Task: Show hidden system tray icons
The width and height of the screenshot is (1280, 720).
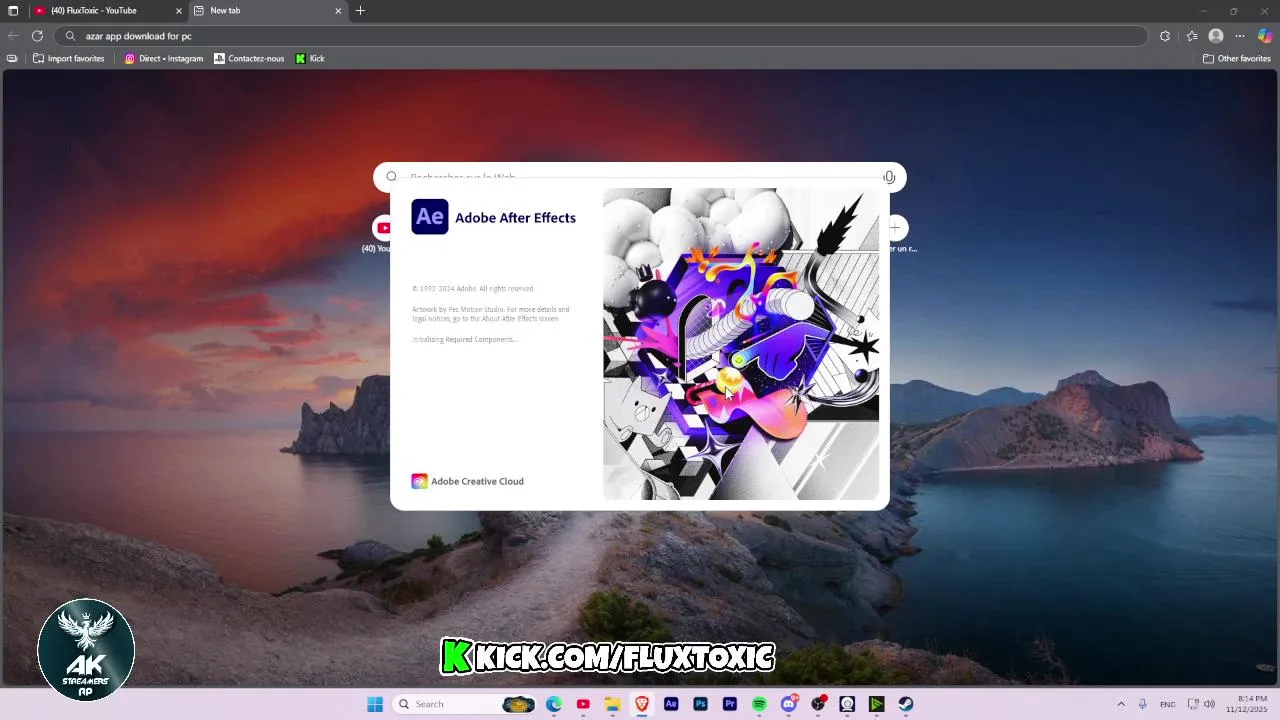Action: [1121, 704]
